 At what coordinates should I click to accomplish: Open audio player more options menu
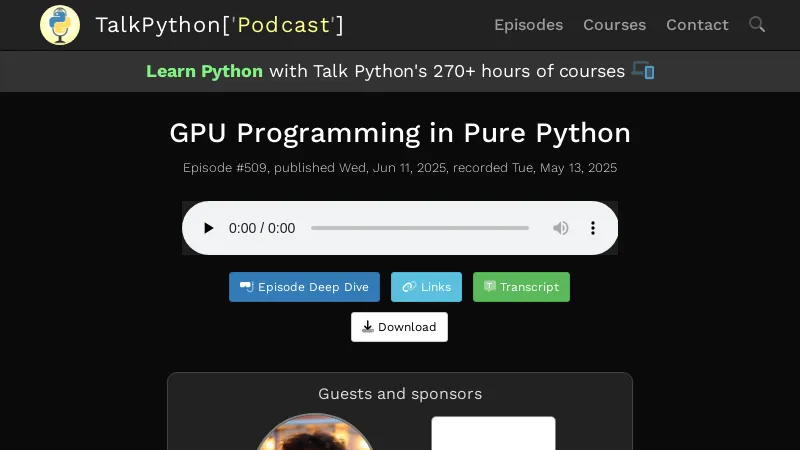coord(593,228)
